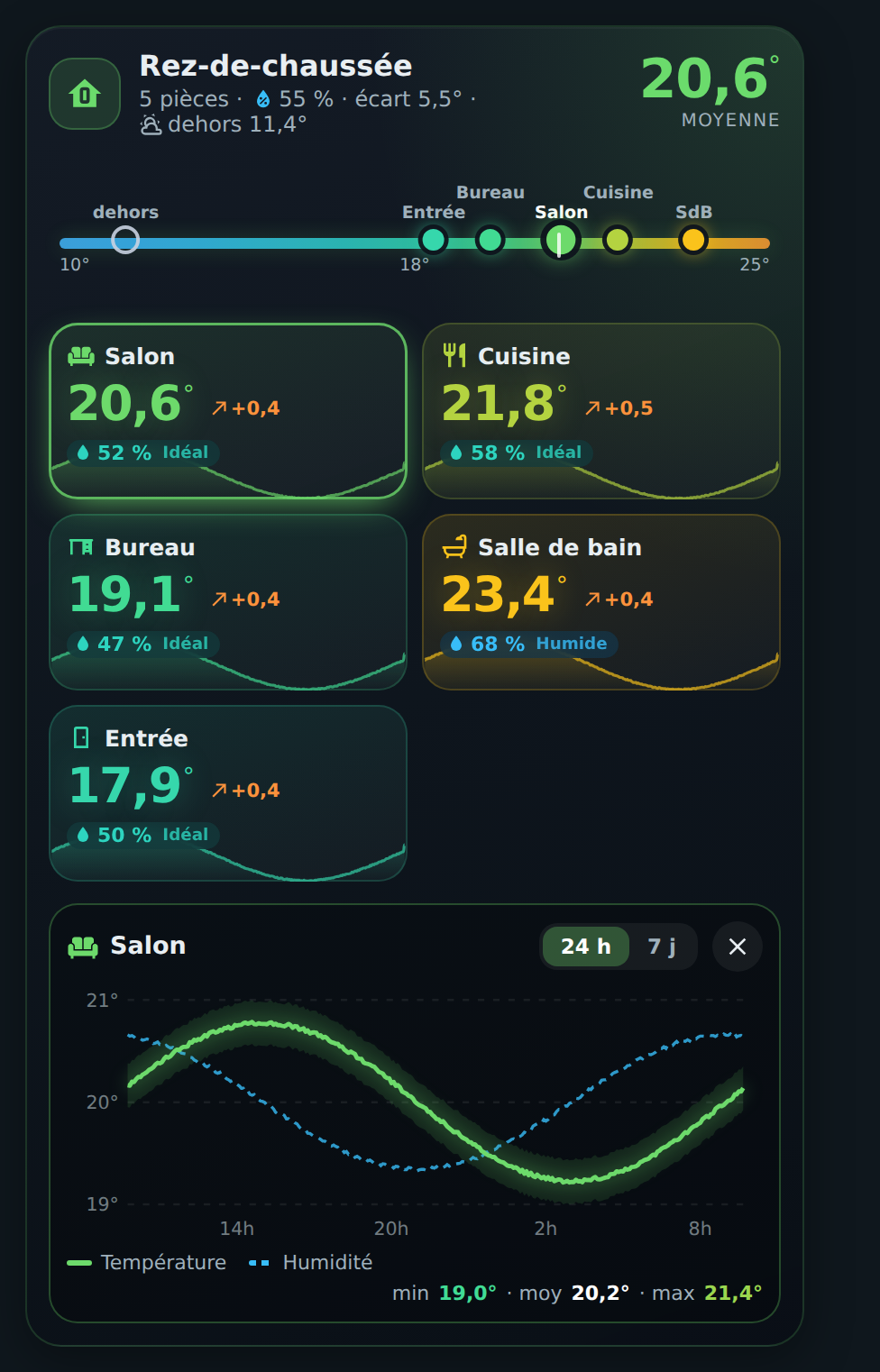Click the 23,4° temperature reading

pyautogui.click(x=505, y=595)
